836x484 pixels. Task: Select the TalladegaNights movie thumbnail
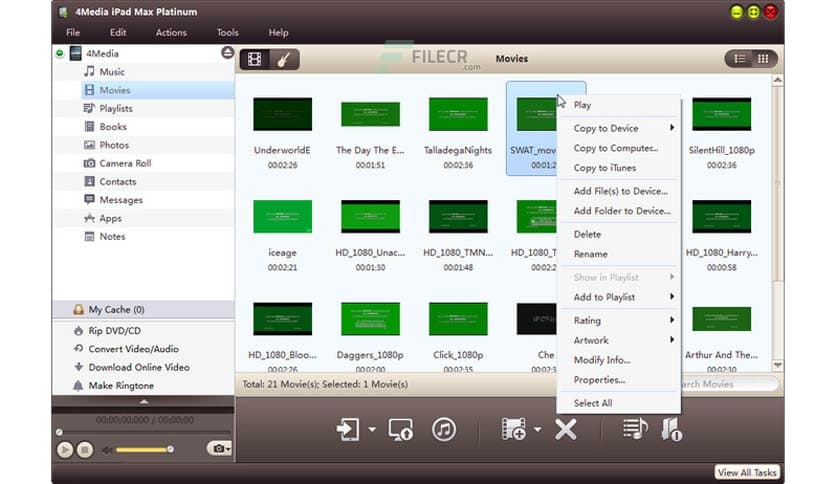[458, 114]
